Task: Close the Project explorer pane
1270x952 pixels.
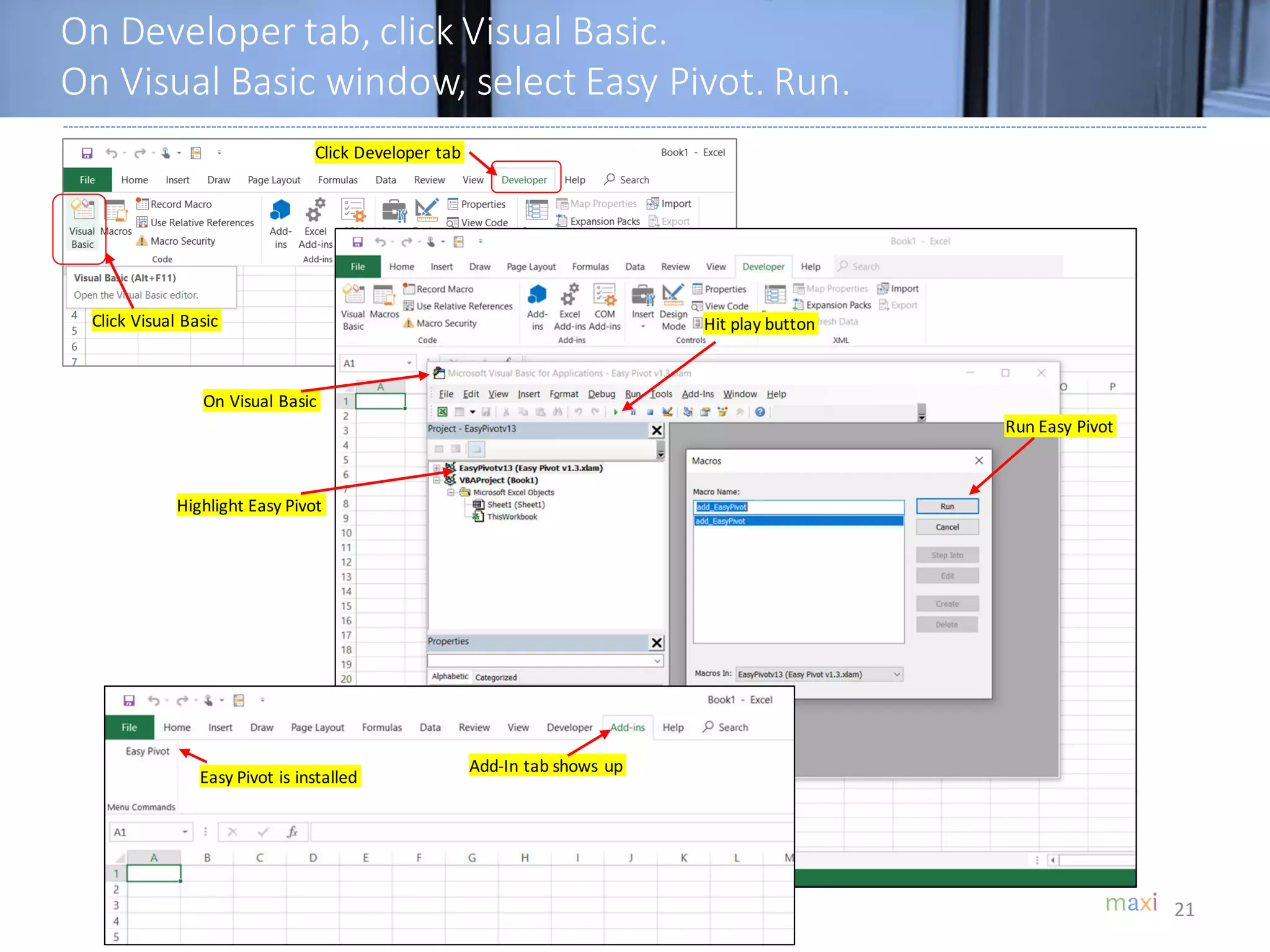Action: click(x=657, y=430)
